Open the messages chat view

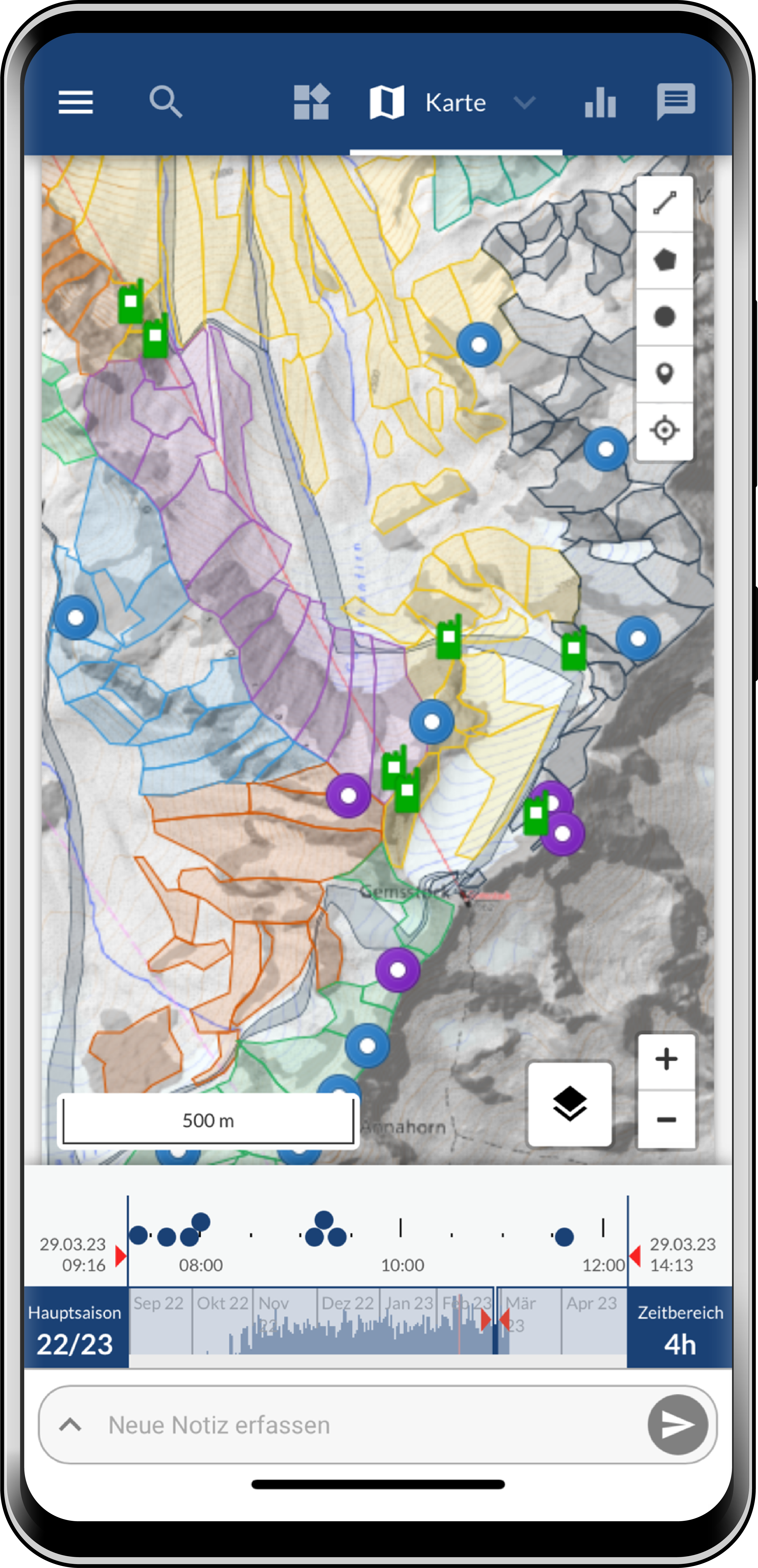coord(676,101)
